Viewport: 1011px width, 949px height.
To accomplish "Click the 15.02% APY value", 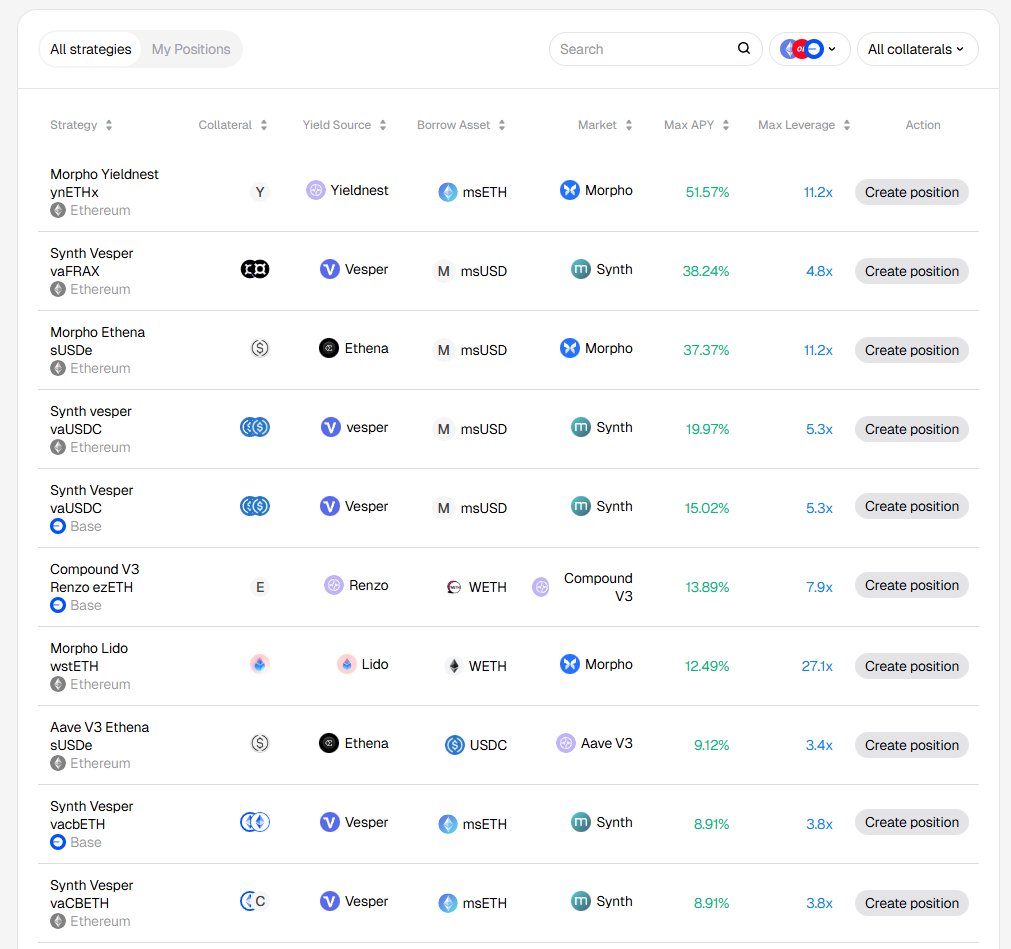I will (707, 508).
